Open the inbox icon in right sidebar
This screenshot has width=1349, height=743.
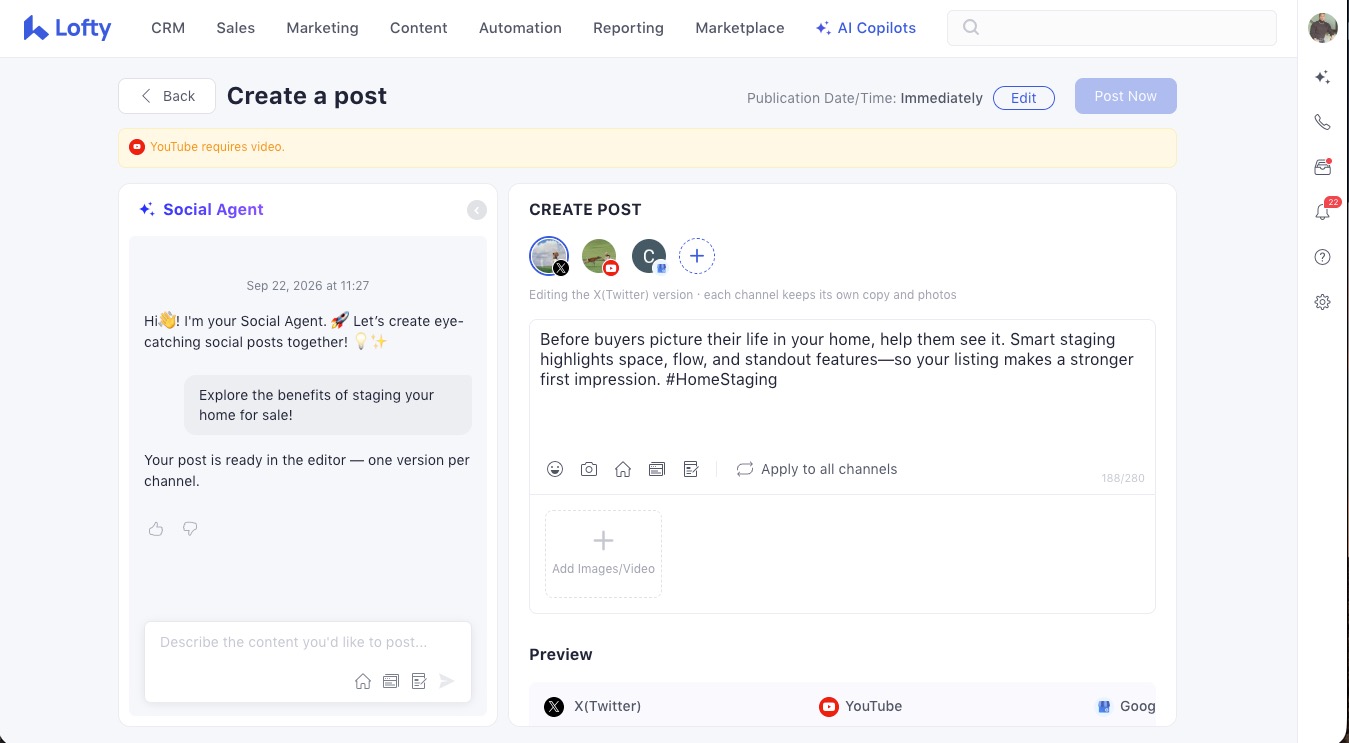pyautogui.click(x=1322, y=167)
